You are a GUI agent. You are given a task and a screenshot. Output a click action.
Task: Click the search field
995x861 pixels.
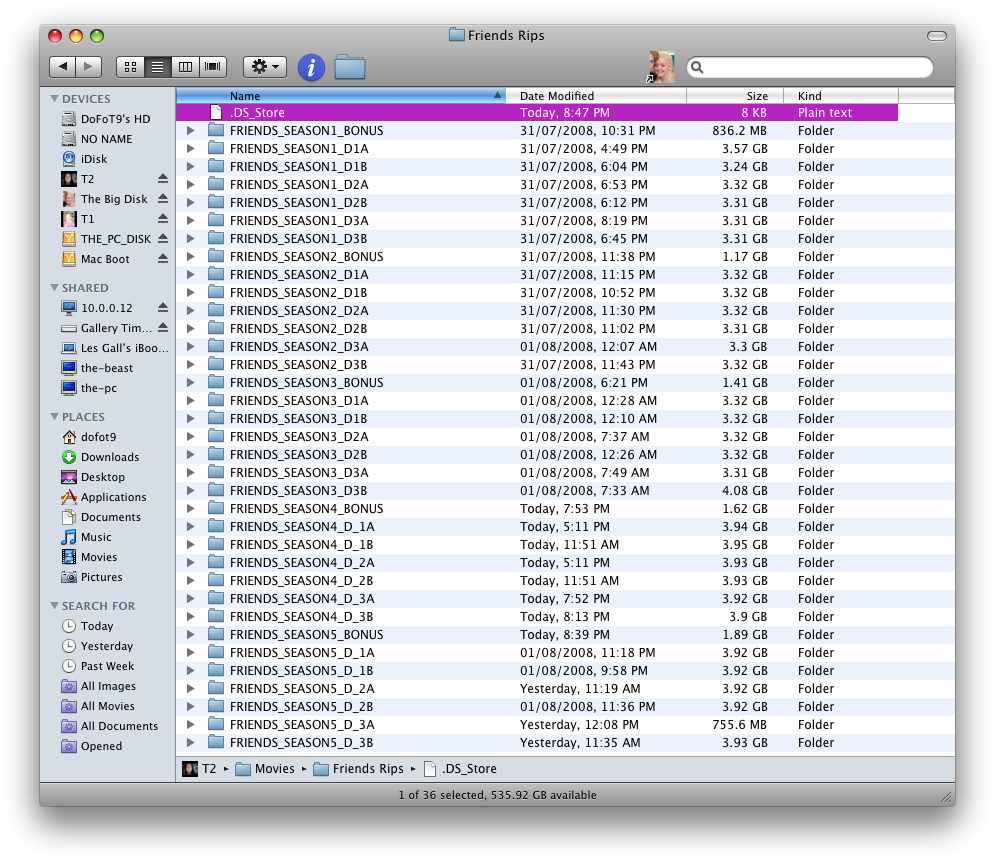click(x=810, y=67)
